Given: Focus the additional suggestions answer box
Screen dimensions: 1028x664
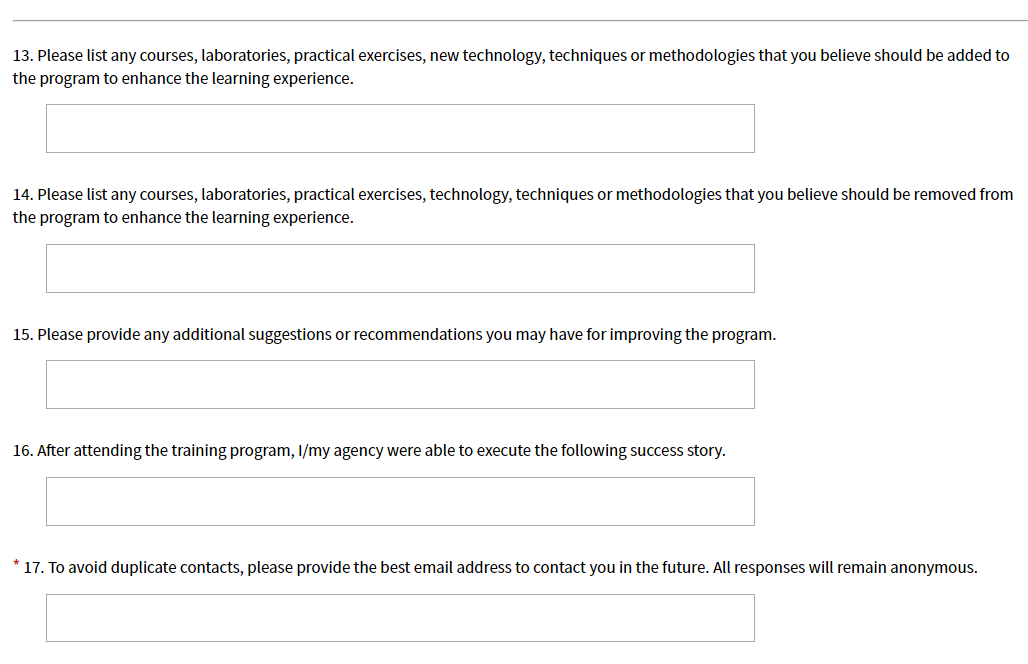Looking at the screenshot, I should [x=400, y=385].
